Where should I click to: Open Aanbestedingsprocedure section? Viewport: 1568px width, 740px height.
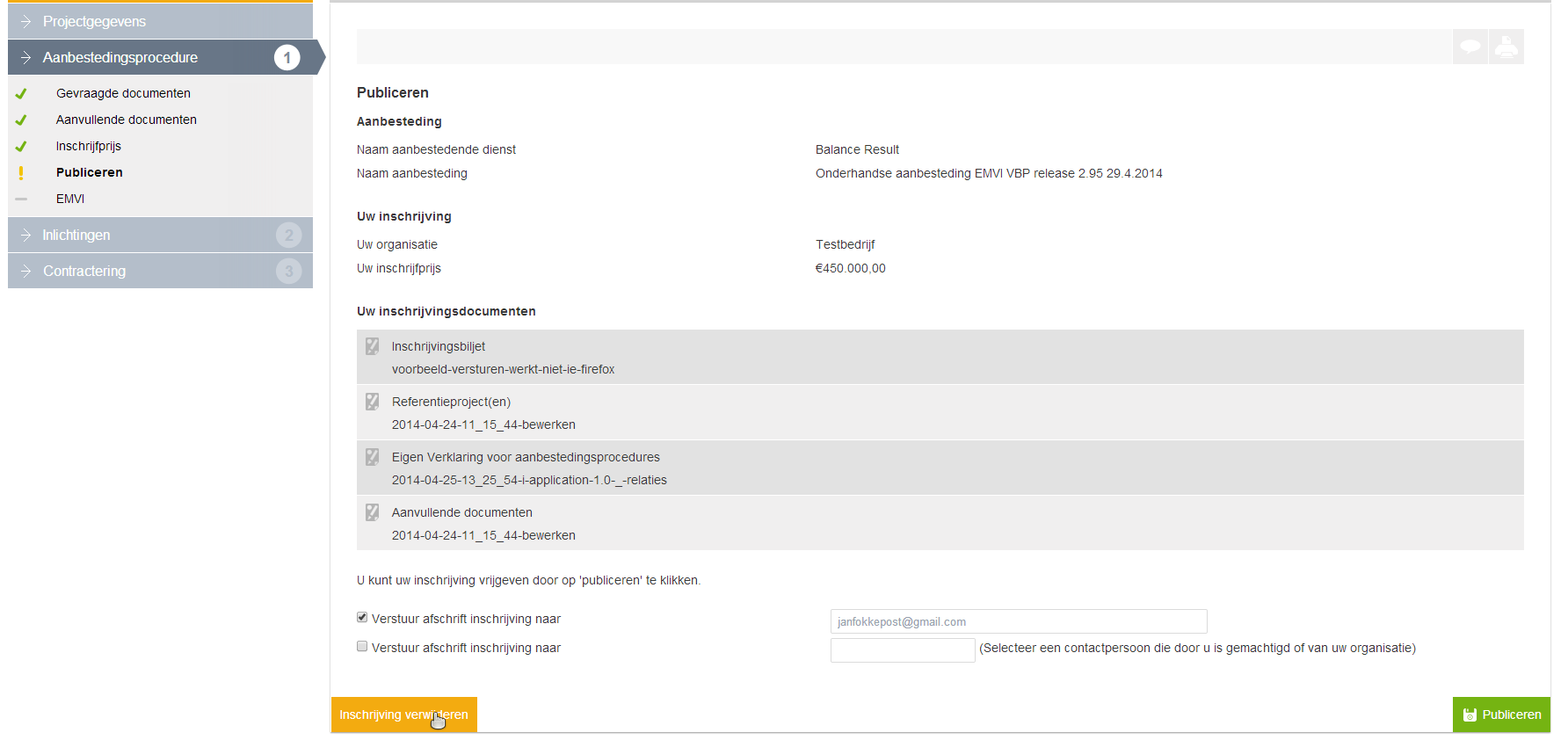click(163, 57)
